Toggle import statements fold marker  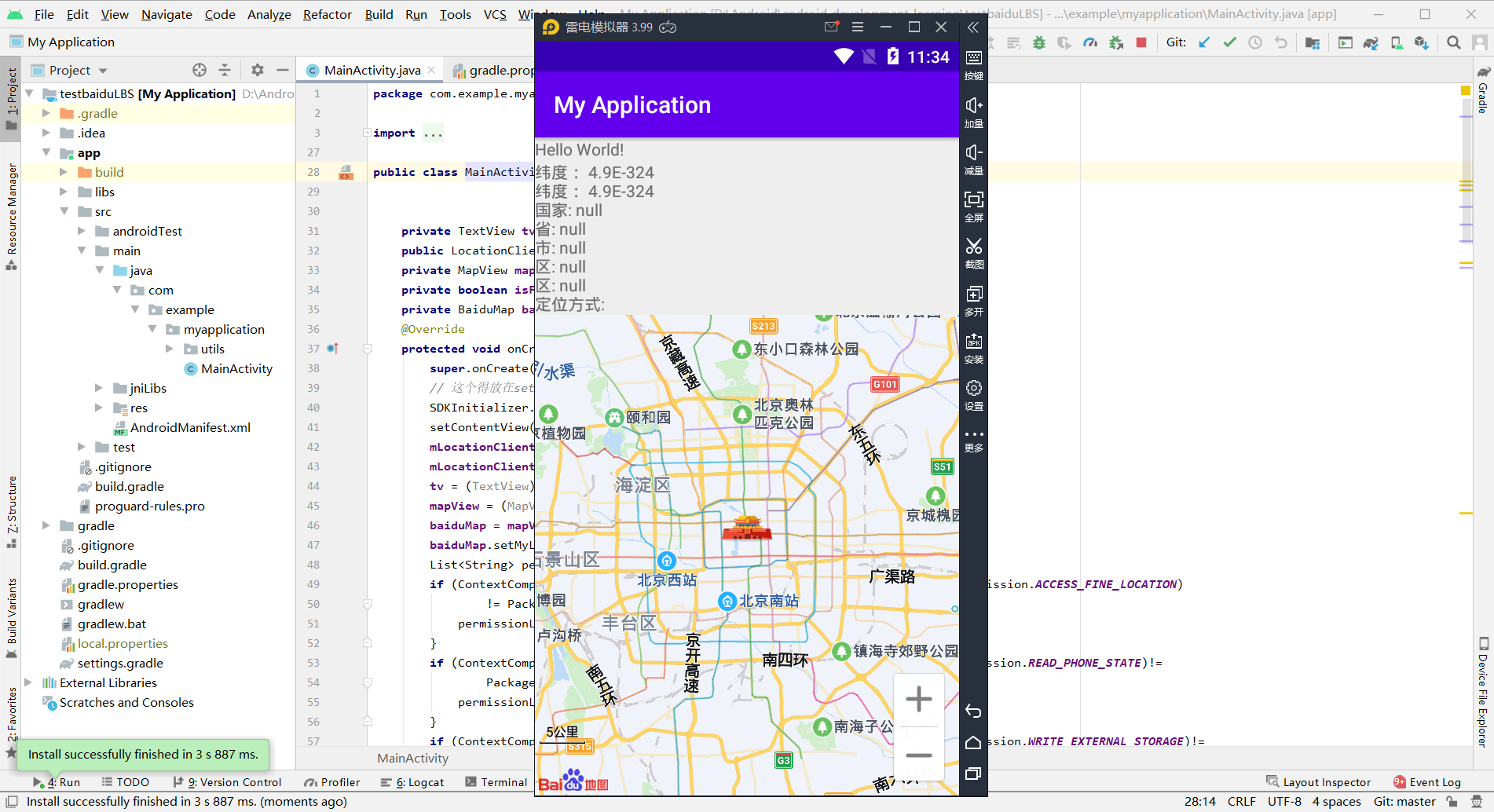coord(367,133)
